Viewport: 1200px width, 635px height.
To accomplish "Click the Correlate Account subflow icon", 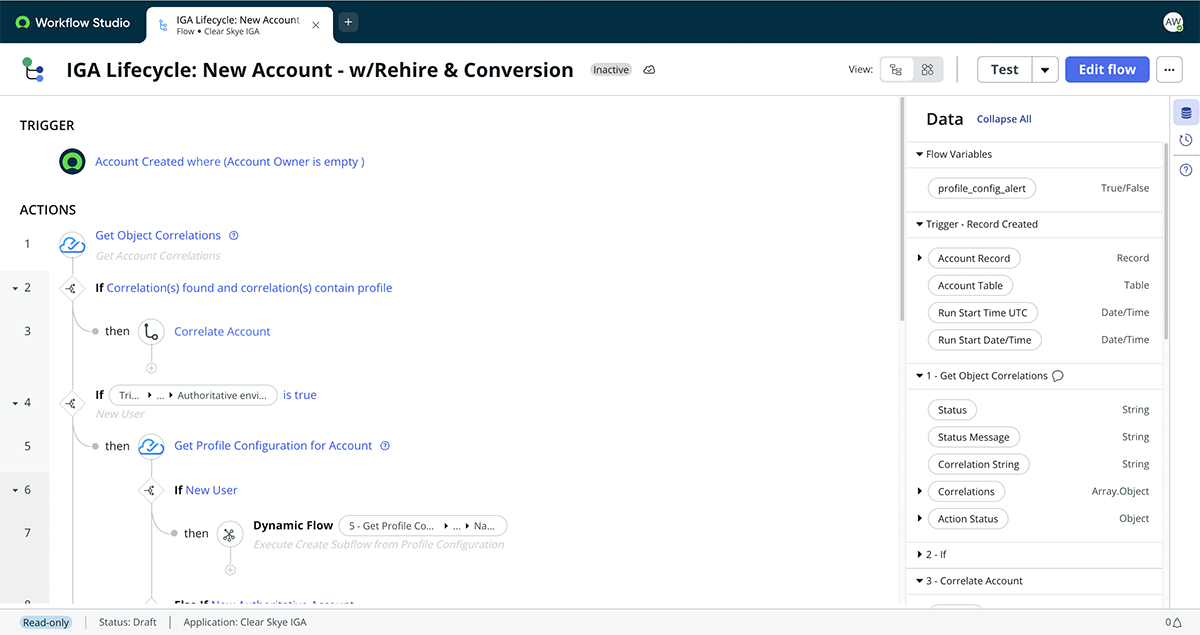I will pyautogui.click(x=151, y=332).
